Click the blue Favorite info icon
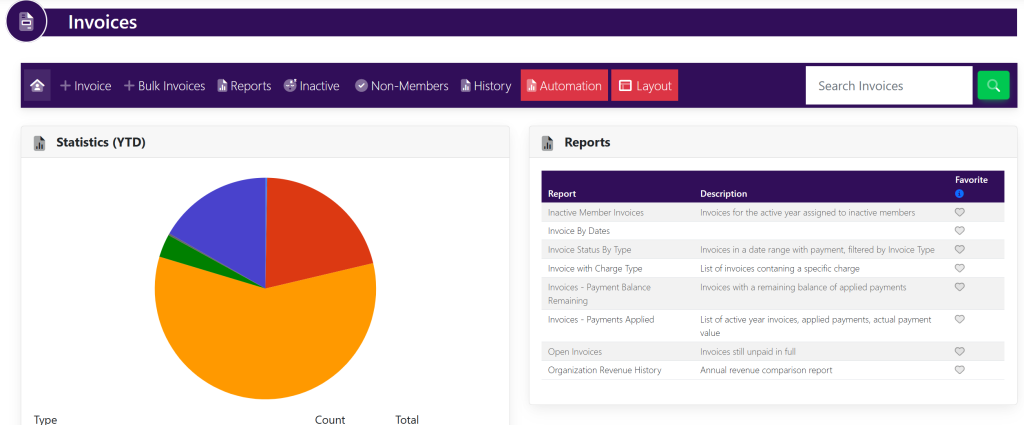Viewport: 1024px width, 425px height. point(959,193)
